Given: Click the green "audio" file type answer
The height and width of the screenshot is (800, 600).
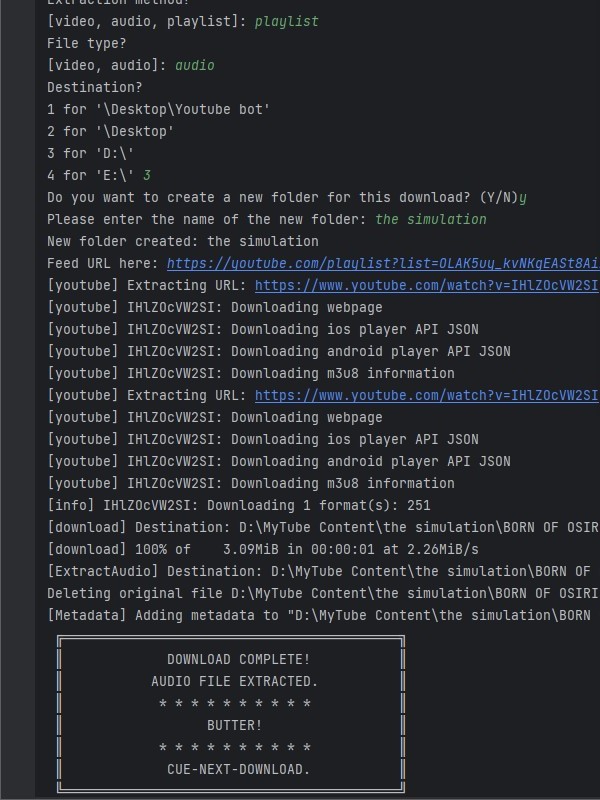Looking at the screenshot, I should (x=195, y=65).
